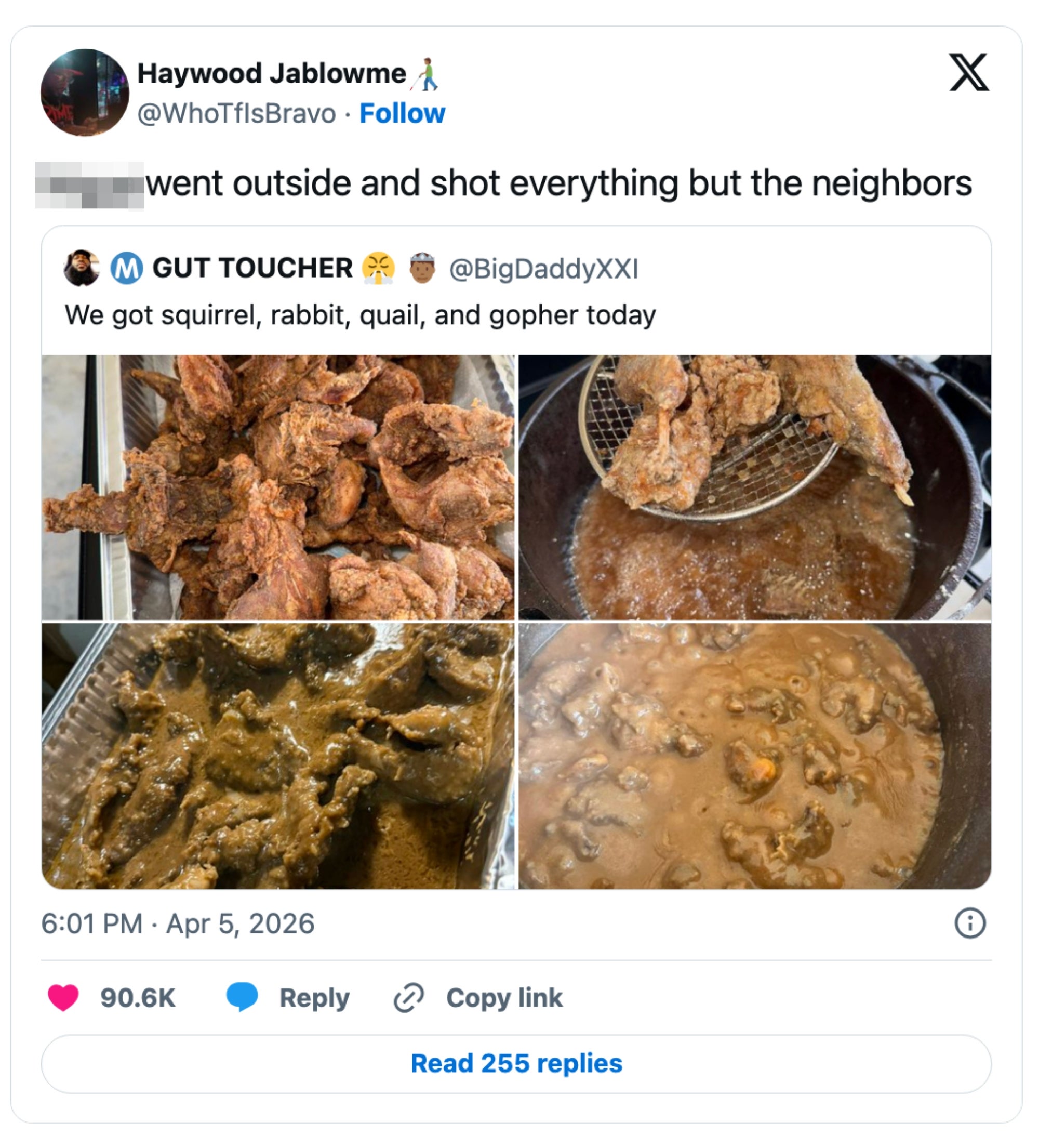Click the X logo icon
Viewport: 1039px width, 1148px height.
[x=968, y=72]
